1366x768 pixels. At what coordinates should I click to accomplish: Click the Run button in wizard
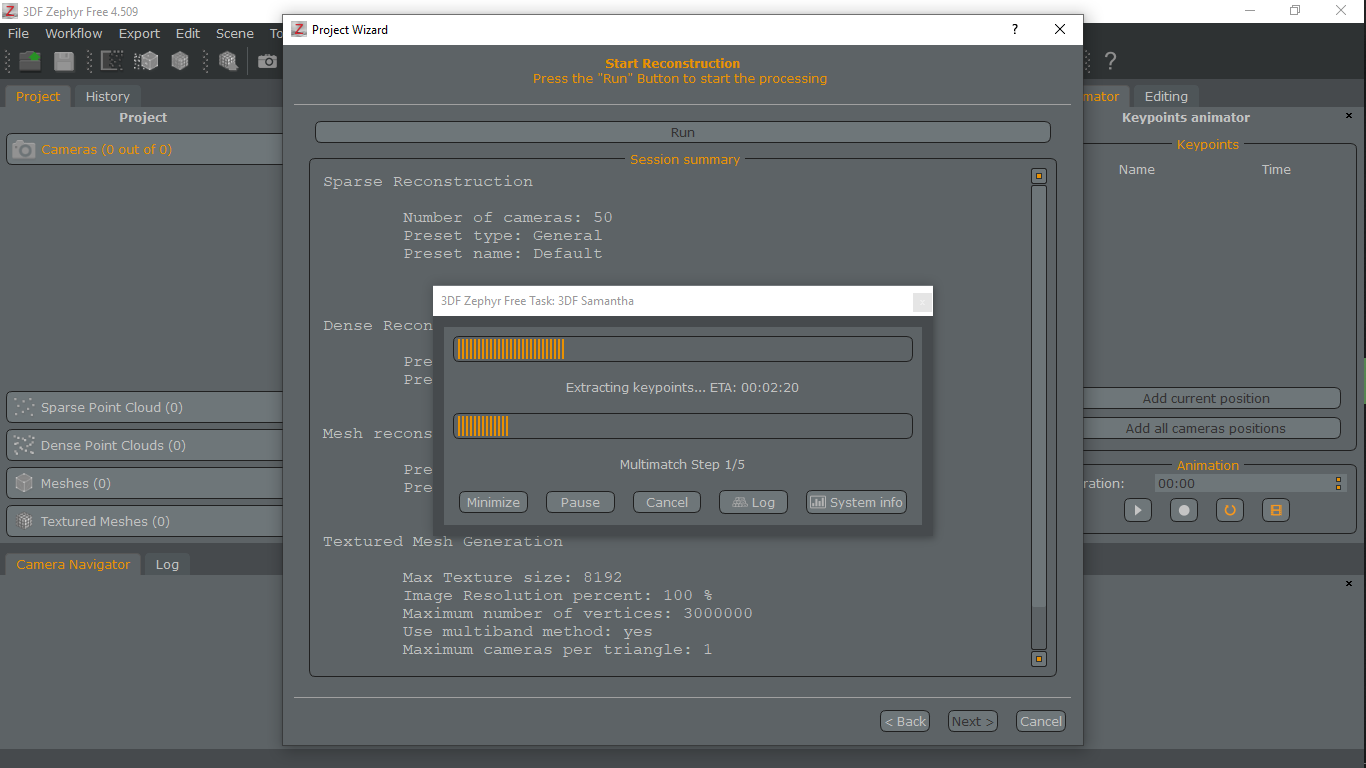pos(683,132)
